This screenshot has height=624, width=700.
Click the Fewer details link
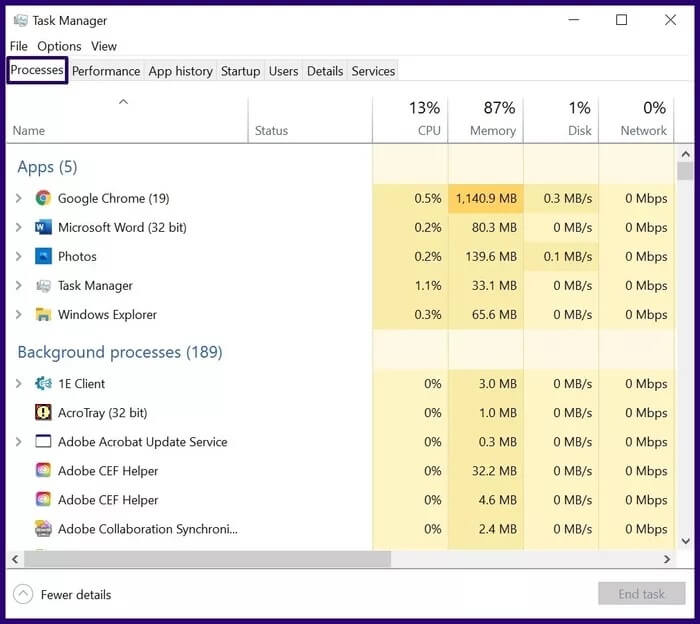76,595
